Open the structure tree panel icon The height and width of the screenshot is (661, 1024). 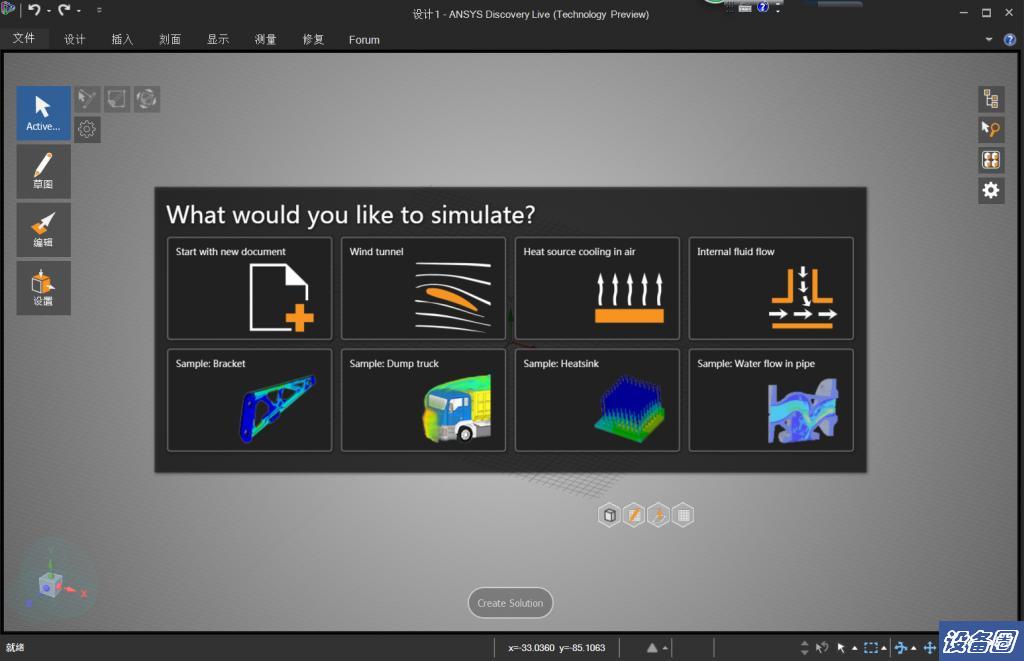(991, 99)
